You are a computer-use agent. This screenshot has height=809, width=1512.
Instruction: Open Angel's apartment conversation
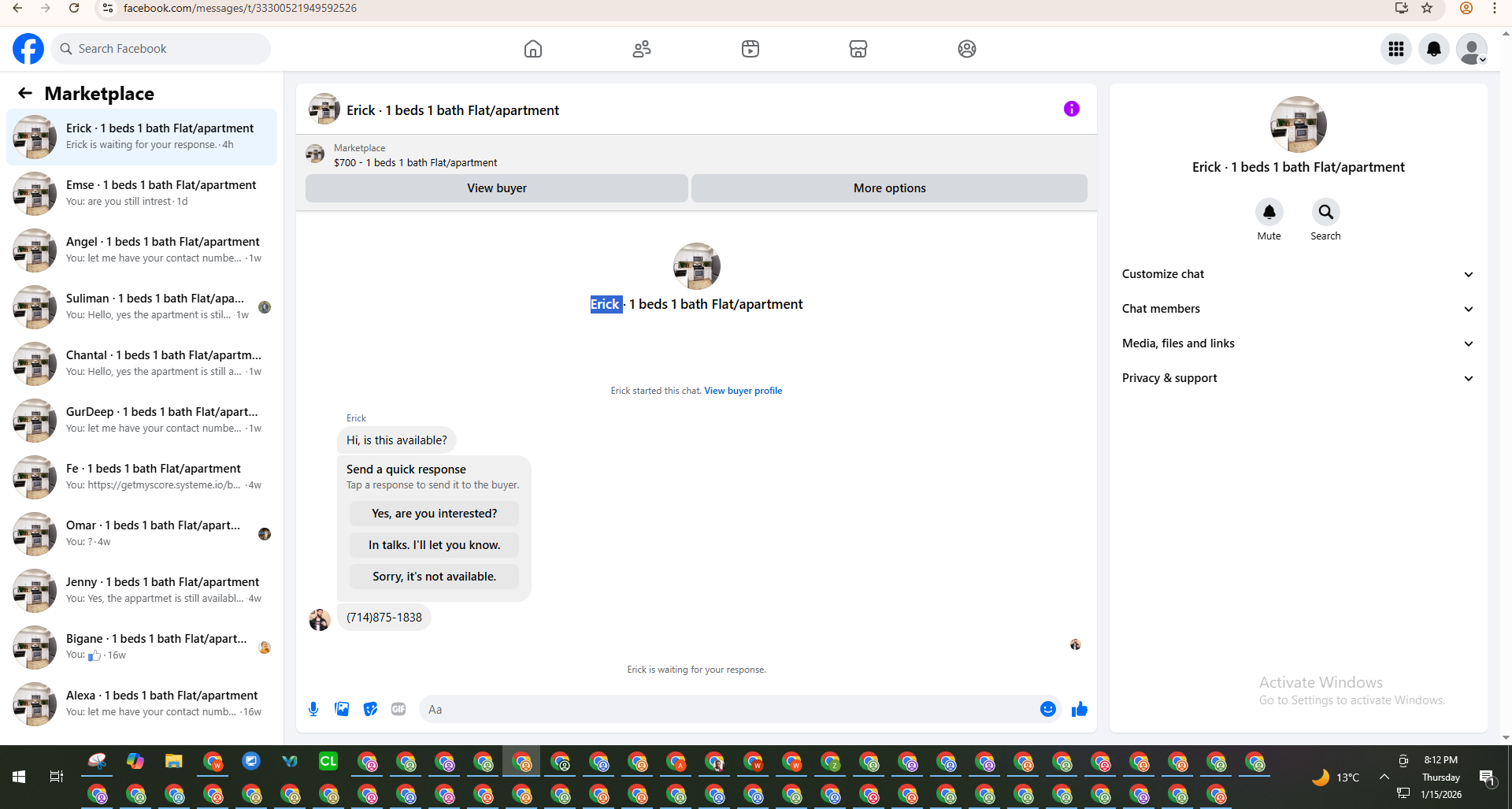[x=142, y=250]
